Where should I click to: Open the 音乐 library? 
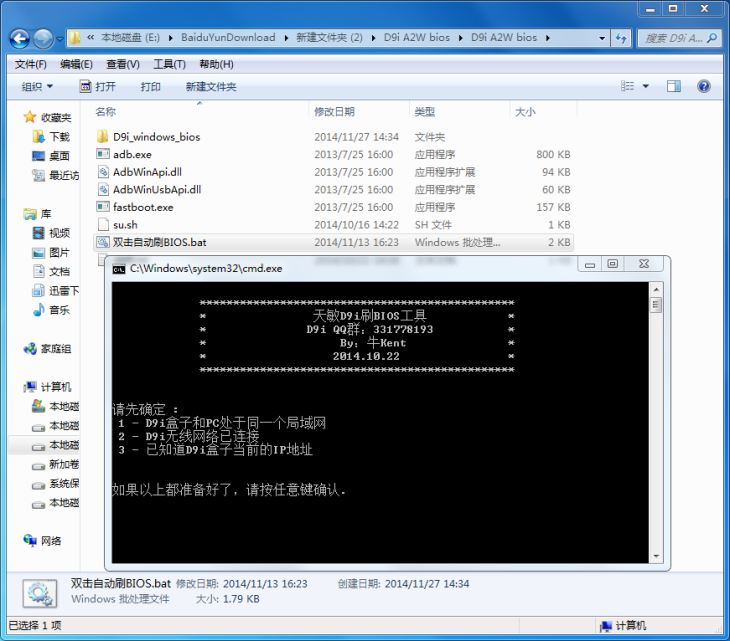tap(51, 310)
